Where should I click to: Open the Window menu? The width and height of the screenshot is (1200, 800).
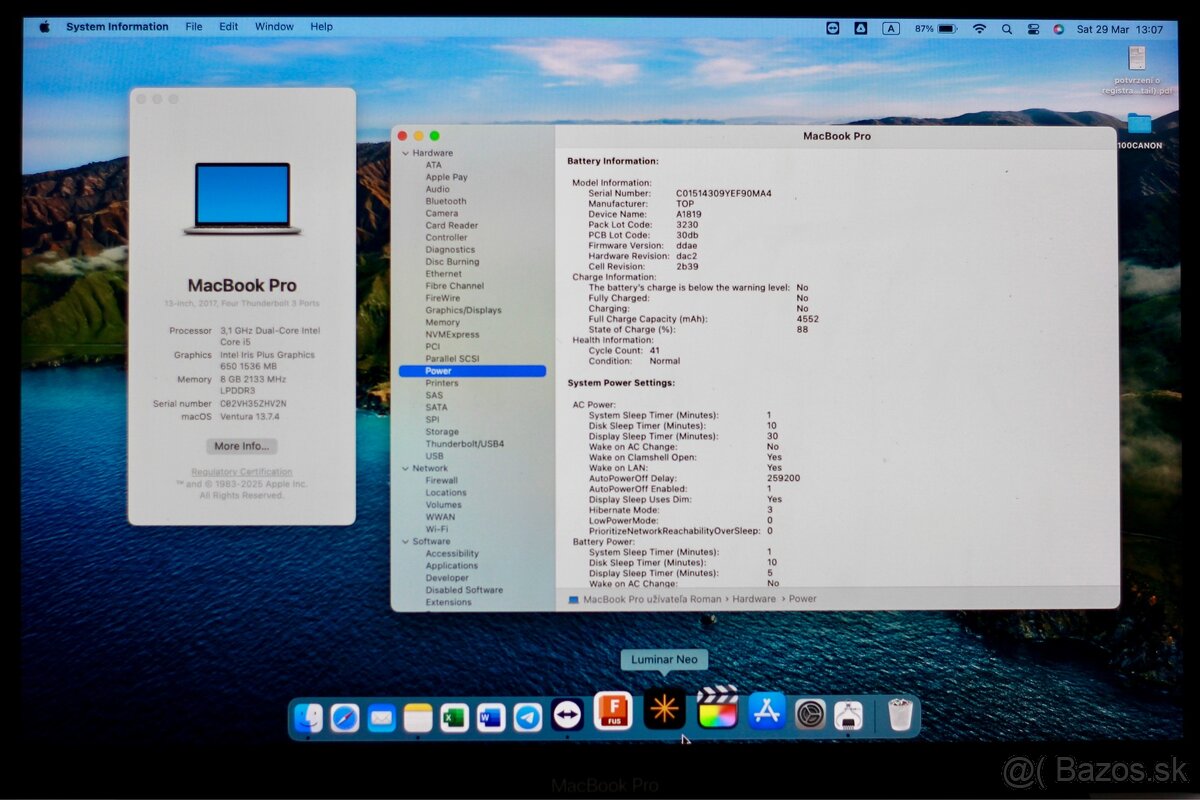pos(273,26)
